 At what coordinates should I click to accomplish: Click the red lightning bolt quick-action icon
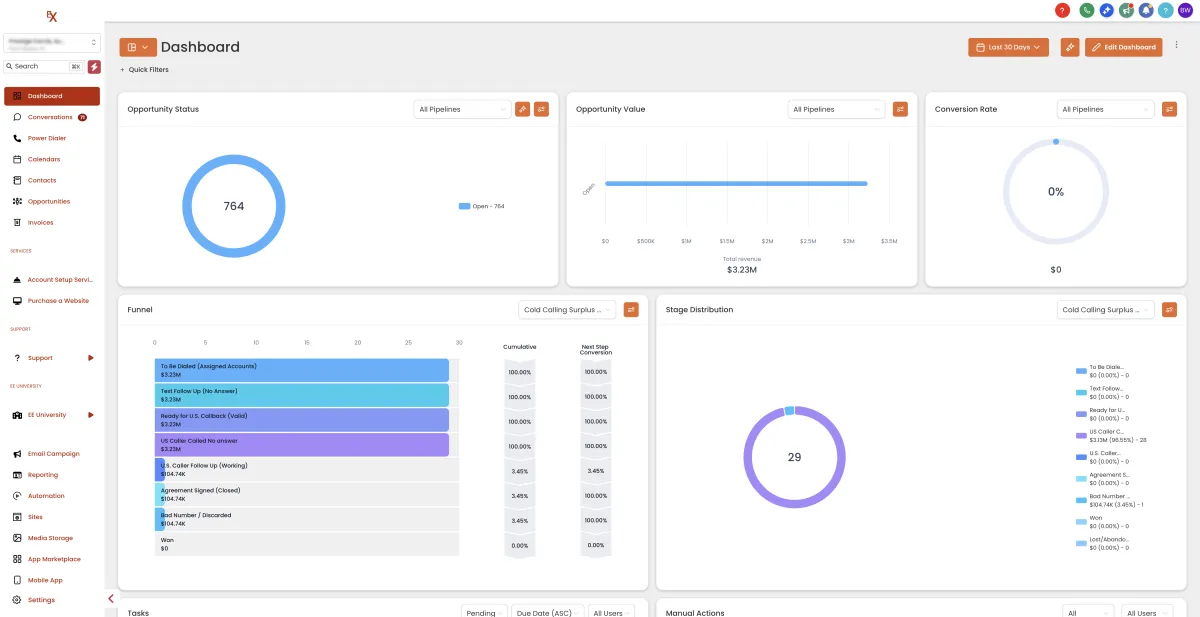click(94, 66)
